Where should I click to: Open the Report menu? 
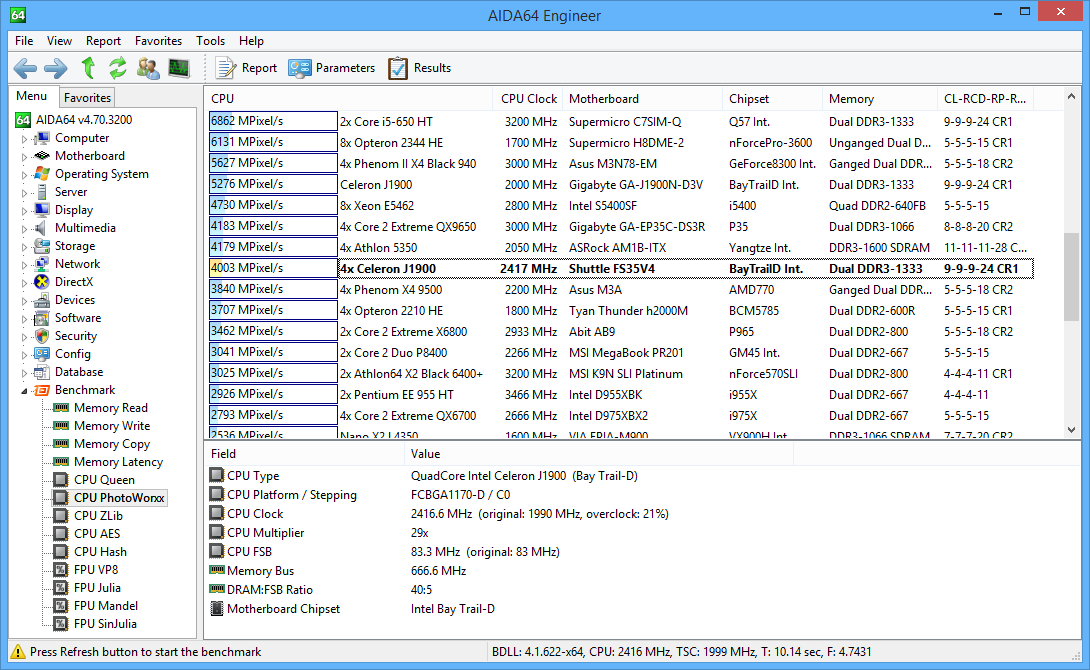coord(104,41)
